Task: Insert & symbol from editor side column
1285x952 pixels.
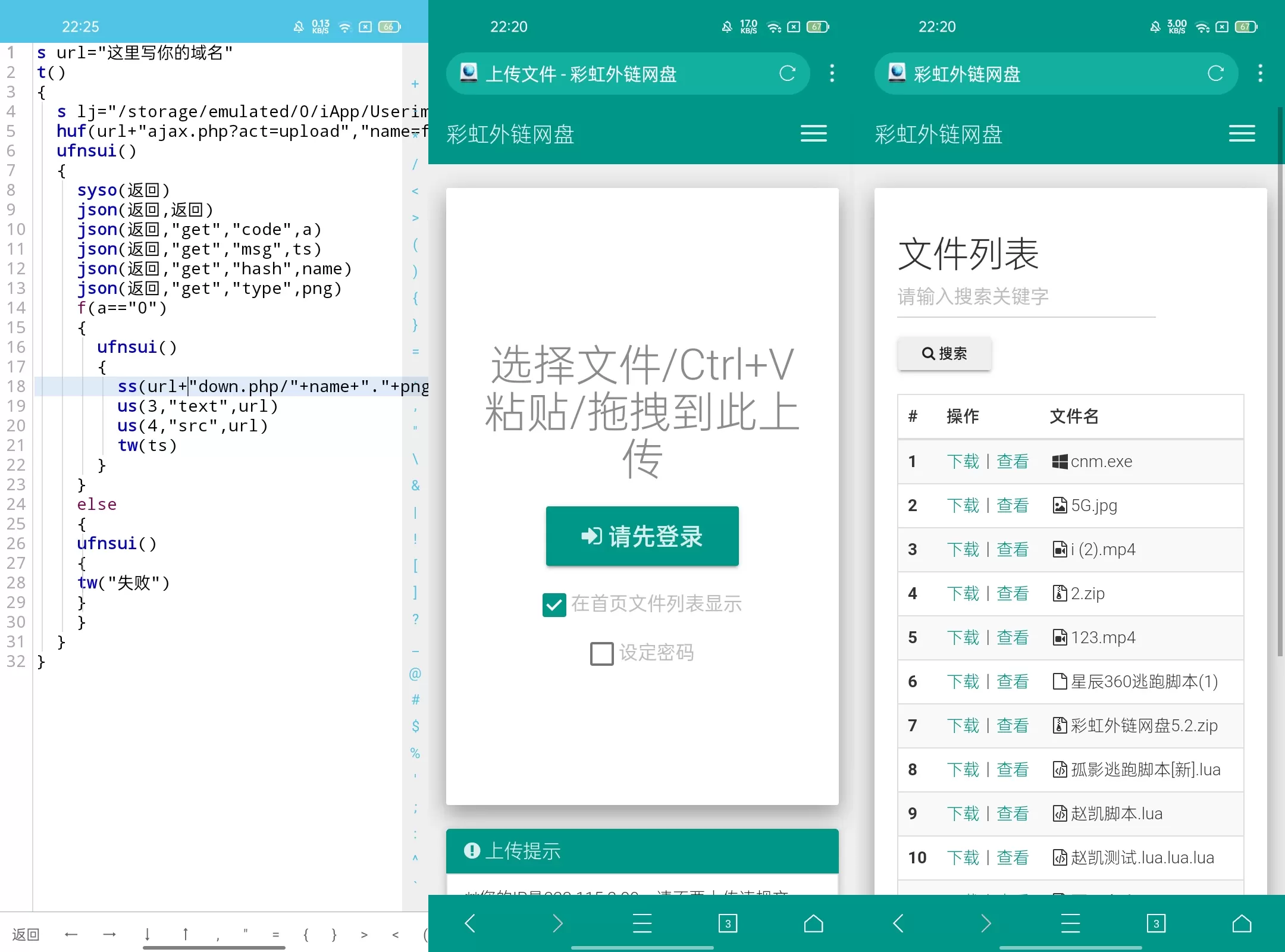Action: pos(415,486)
